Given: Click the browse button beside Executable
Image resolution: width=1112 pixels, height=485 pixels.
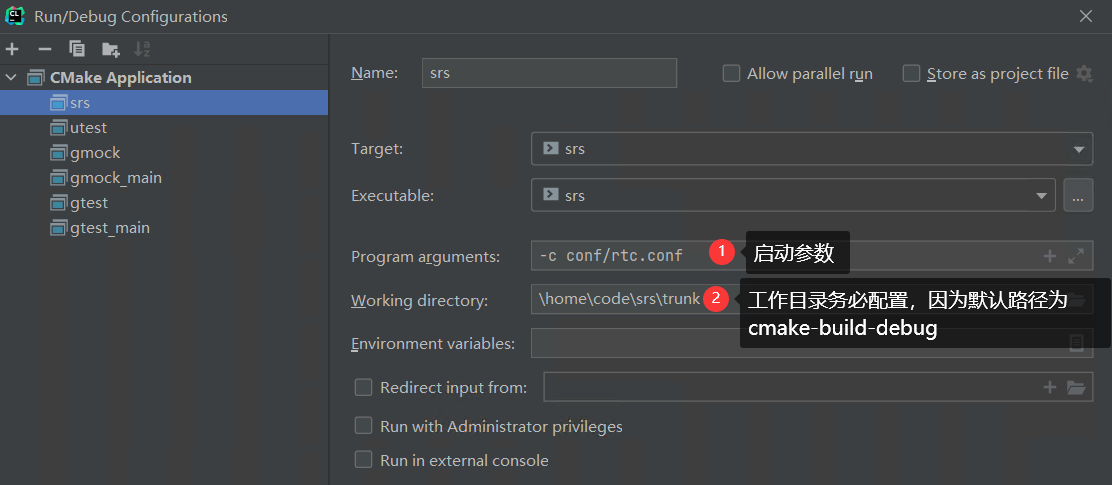Looking at the screenshot, I should (1077, 196).
